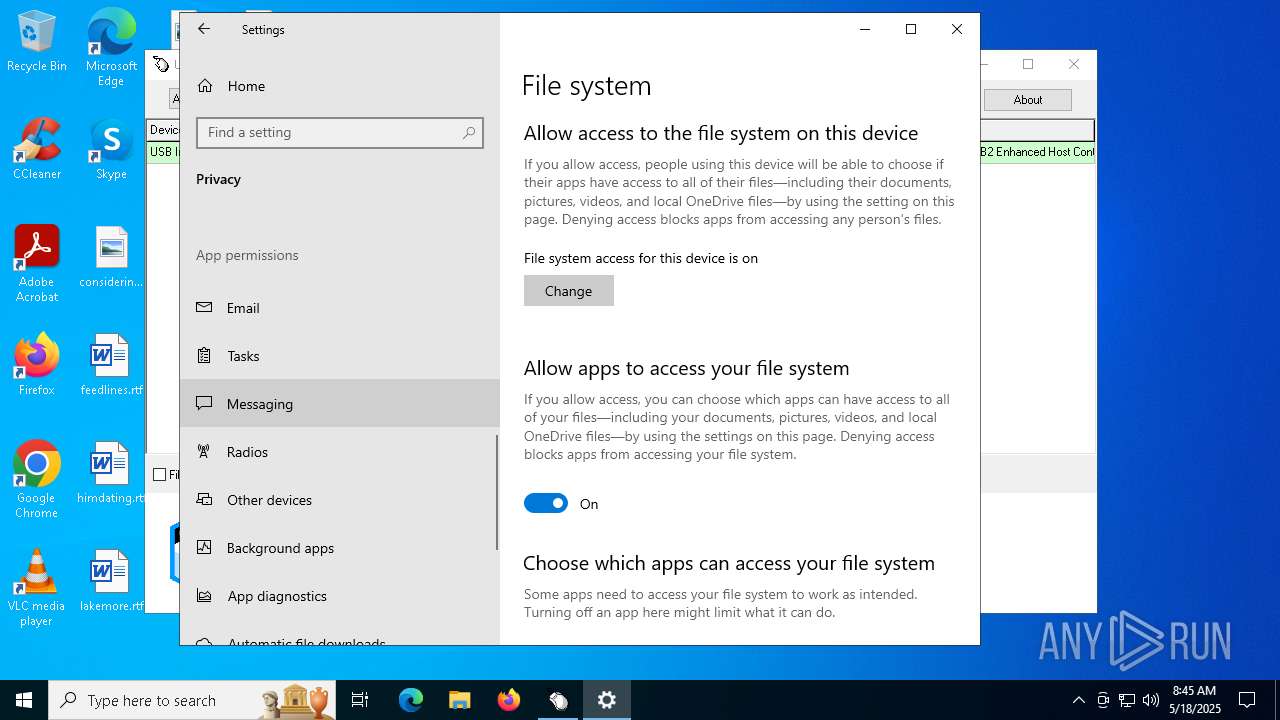Open himdating.rtf document on desktop
Image resolution: width=1280 pixels, height=720 pixels.
click(111, 474)
